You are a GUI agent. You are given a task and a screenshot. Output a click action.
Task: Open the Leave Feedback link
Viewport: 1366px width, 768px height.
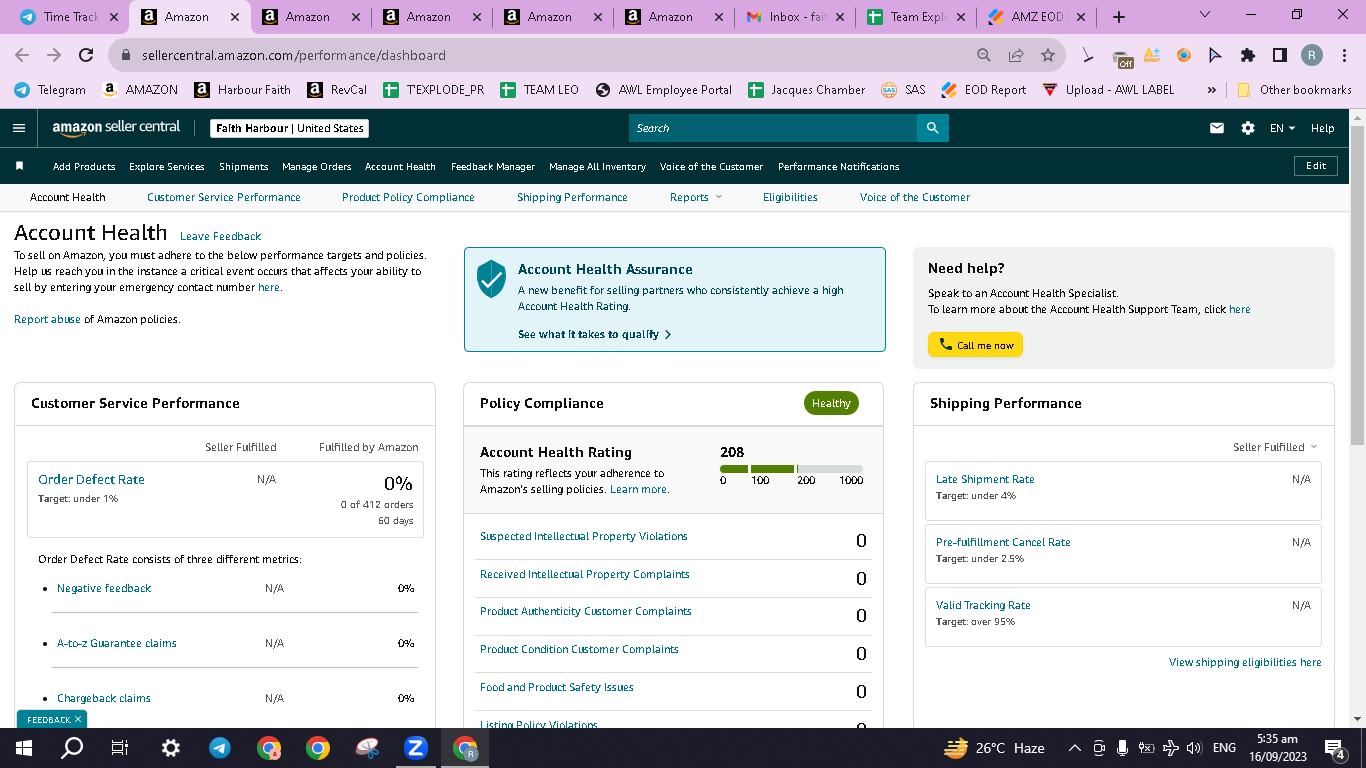coord(220,236)
